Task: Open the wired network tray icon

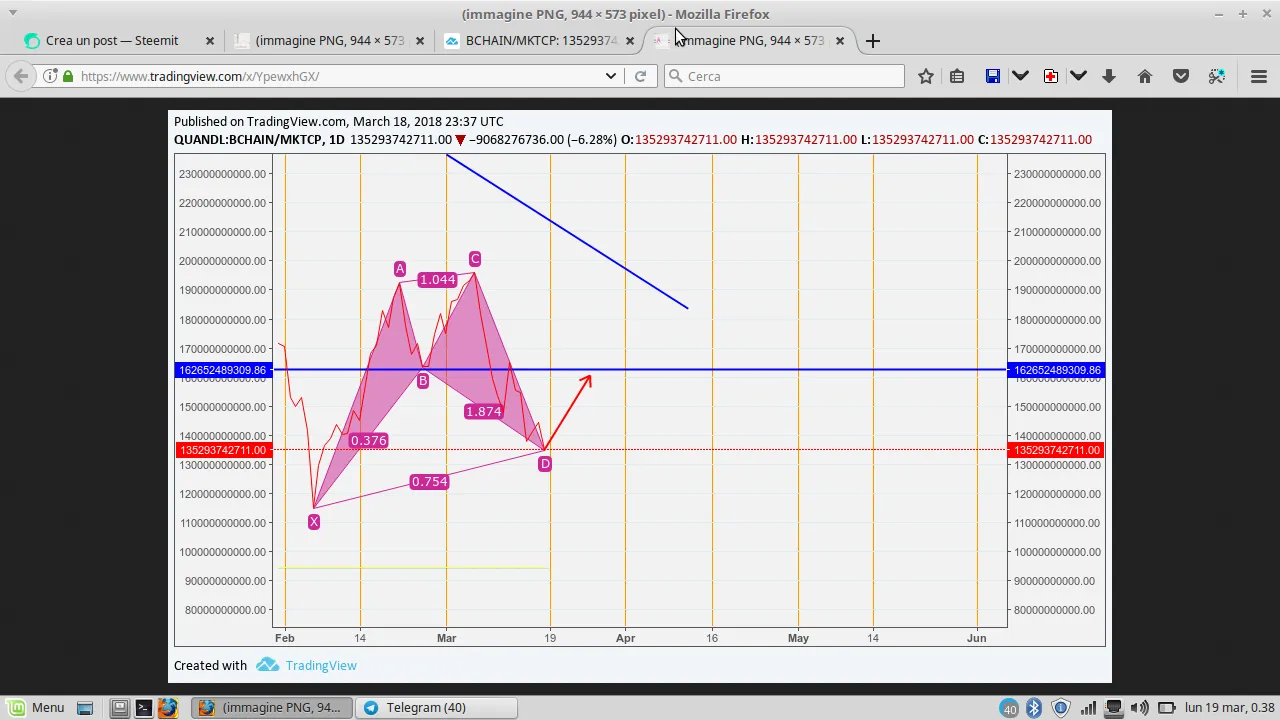Action: [1113, 708]
